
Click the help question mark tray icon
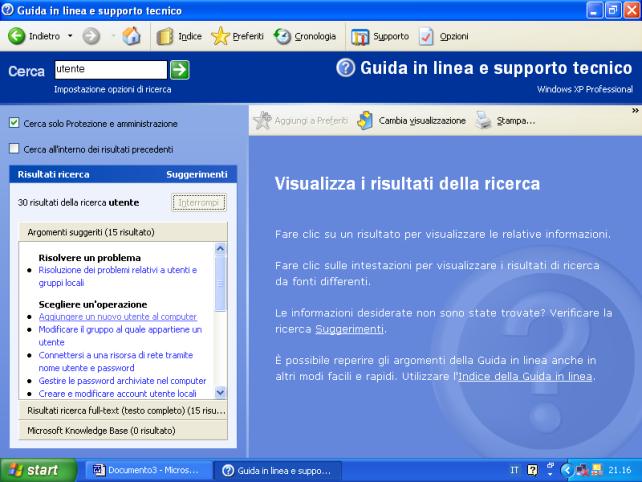tap(532, 470)
